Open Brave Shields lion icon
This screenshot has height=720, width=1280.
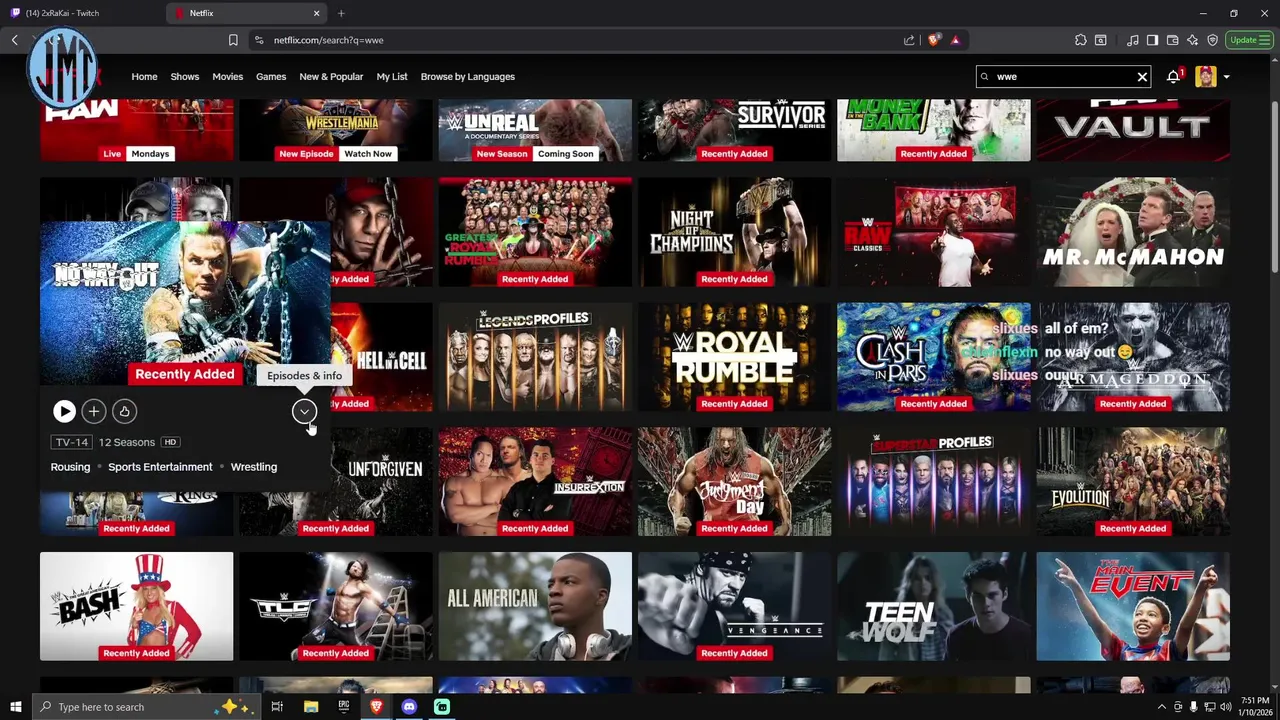point(934,40)
